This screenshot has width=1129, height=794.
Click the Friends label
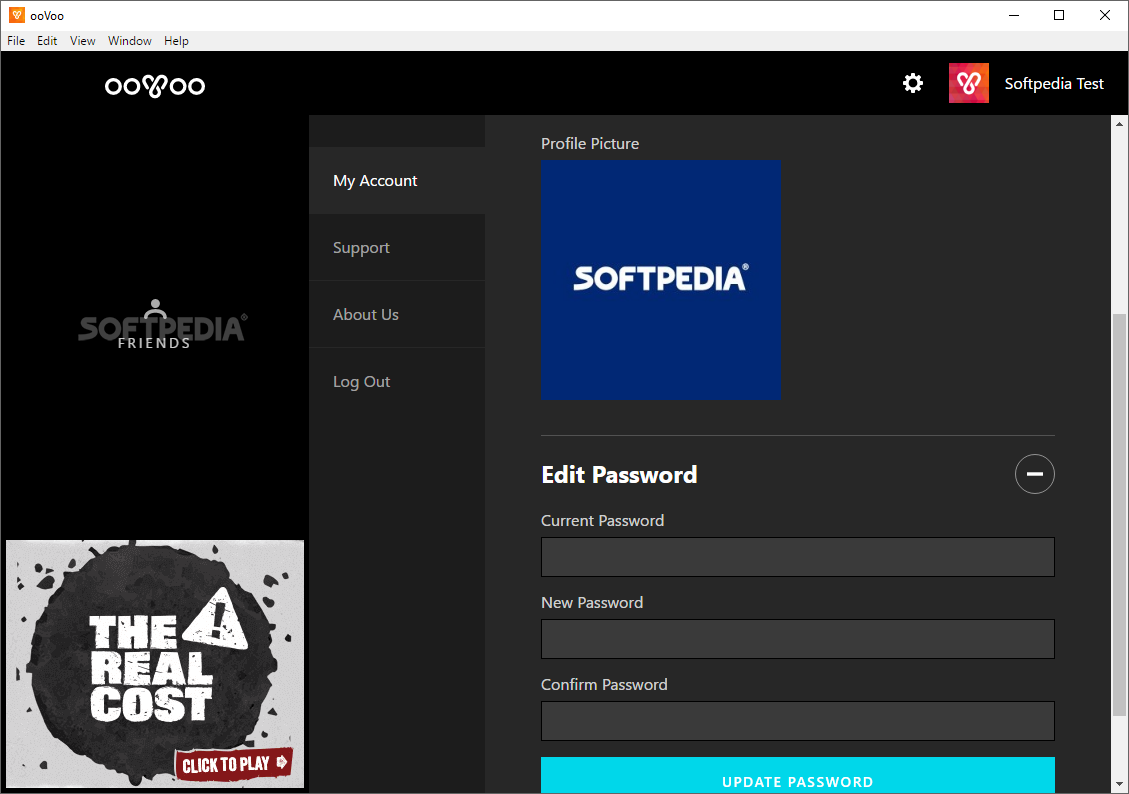point(154,343)
